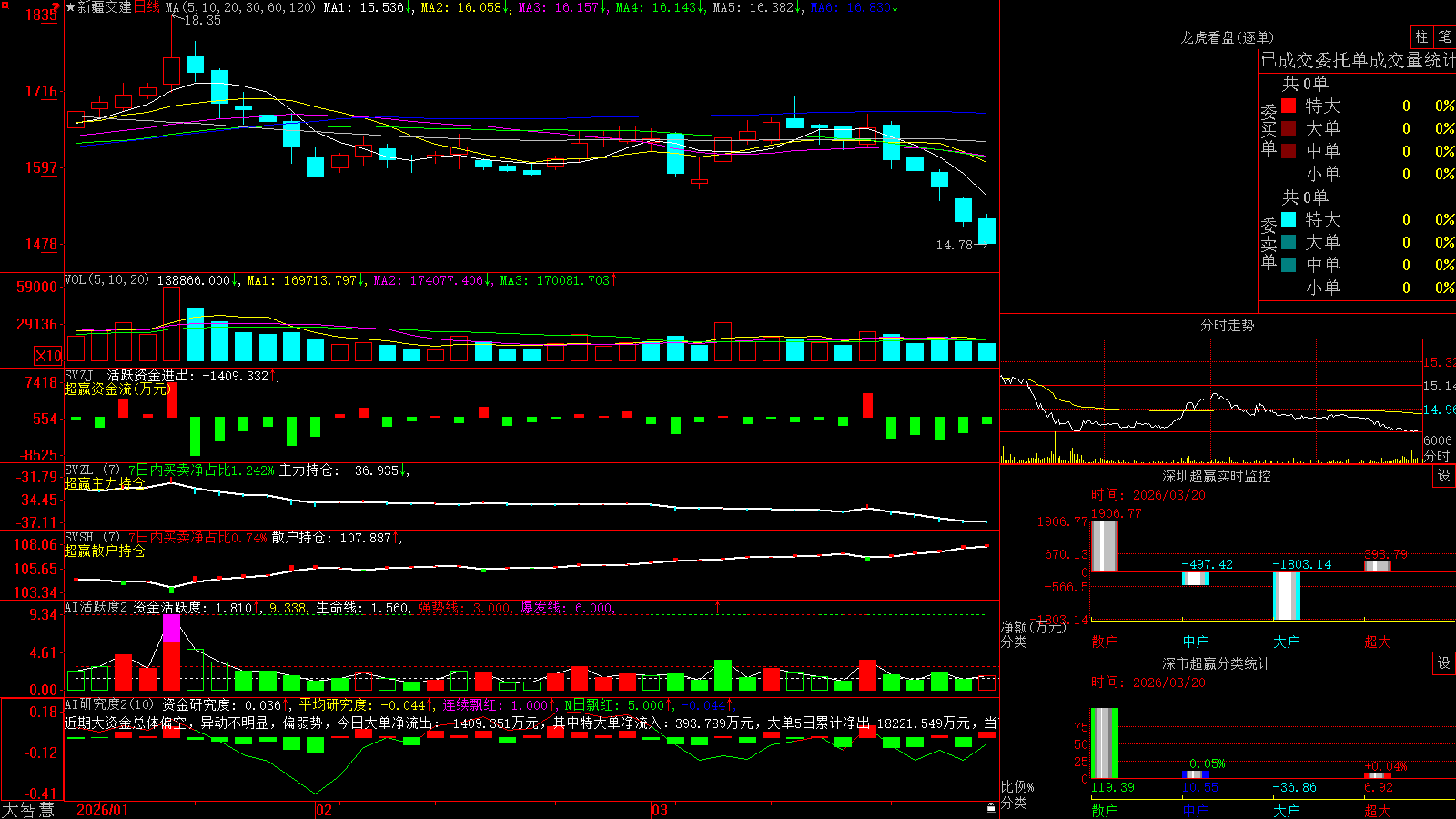Click the 分时走势 panel title
Screen dimensions: 1456x819
pyautogui.click(x=1227, y=325)
